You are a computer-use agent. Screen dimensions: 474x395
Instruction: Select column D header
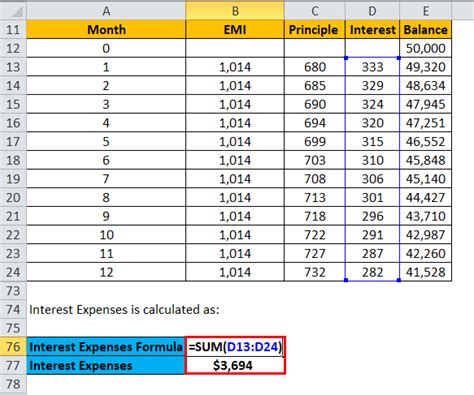[372, 11]
